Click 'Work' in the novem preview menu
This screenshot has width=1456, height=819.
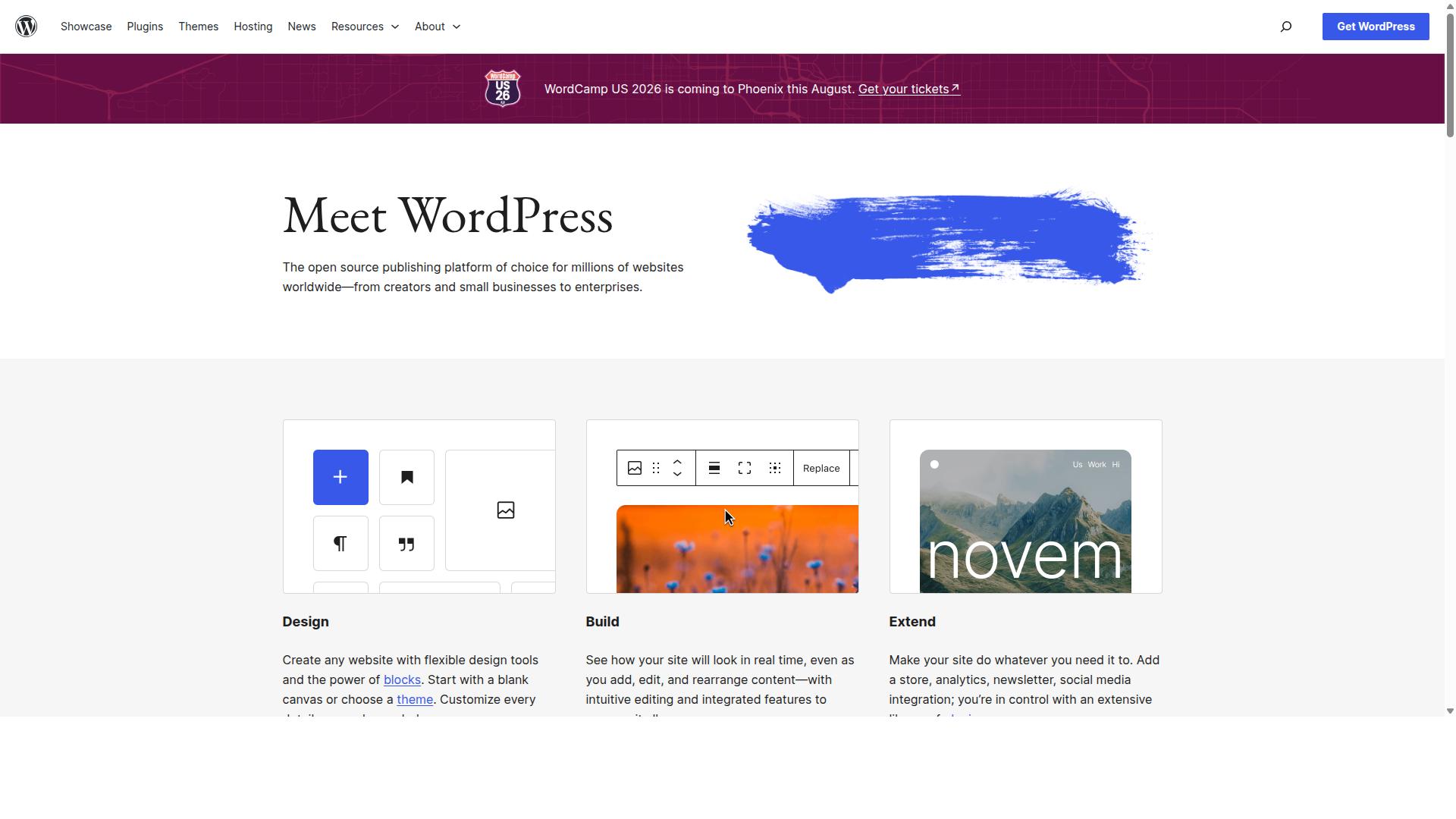[x=1097, y=465]
